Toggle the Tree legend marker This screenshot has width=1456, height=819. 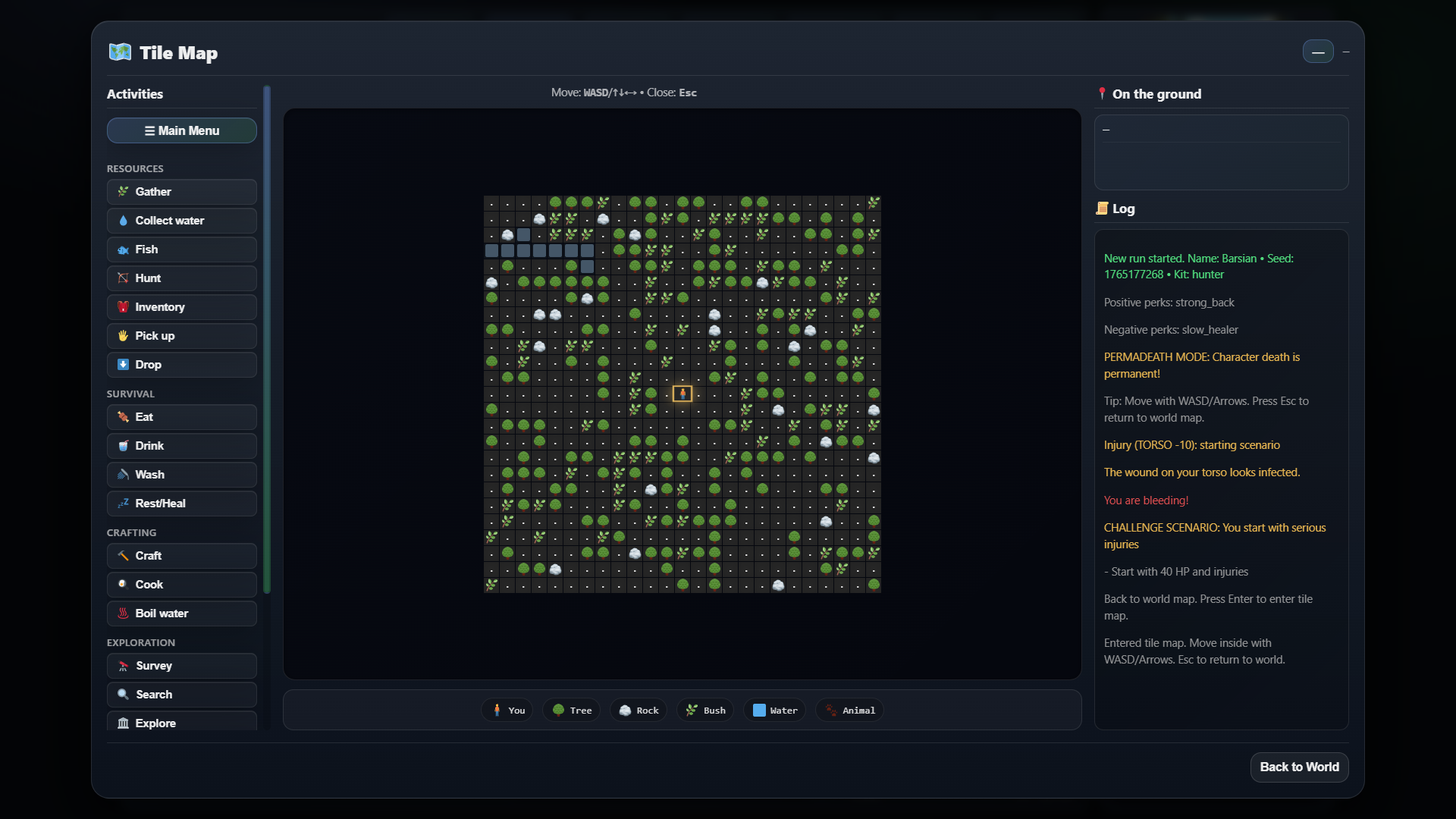coord(571,710)
